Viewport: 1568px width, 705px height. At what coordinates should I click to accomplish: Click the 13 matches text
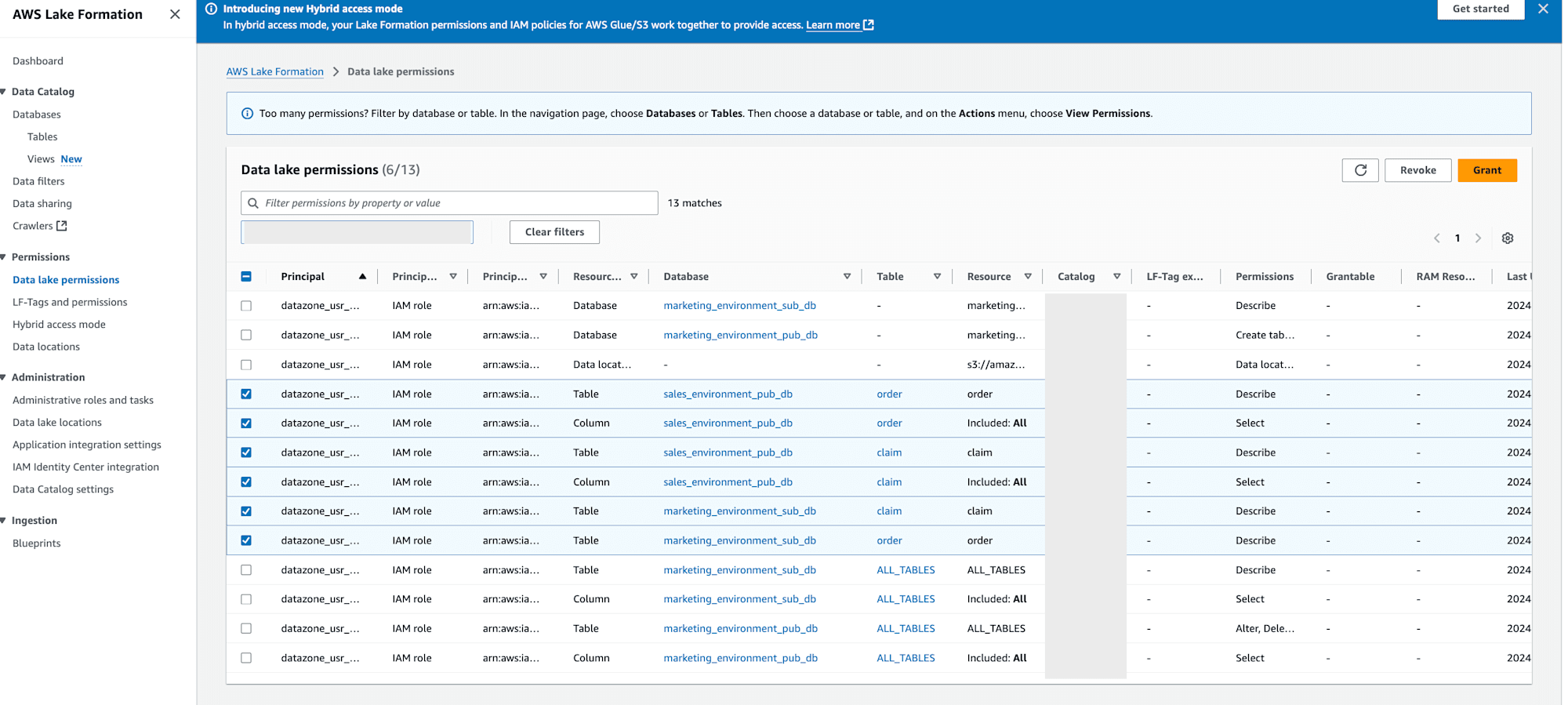click(695, 203)
